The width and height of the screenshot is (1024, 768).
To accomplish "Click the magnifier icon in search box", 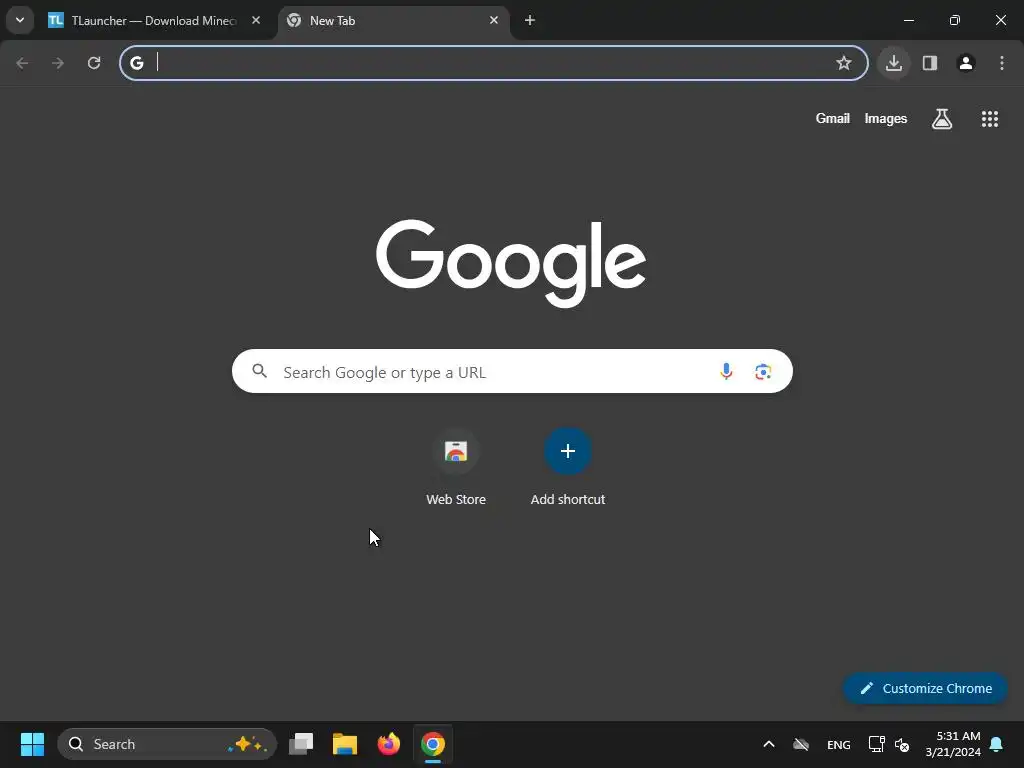I will [x=259, y=371].
